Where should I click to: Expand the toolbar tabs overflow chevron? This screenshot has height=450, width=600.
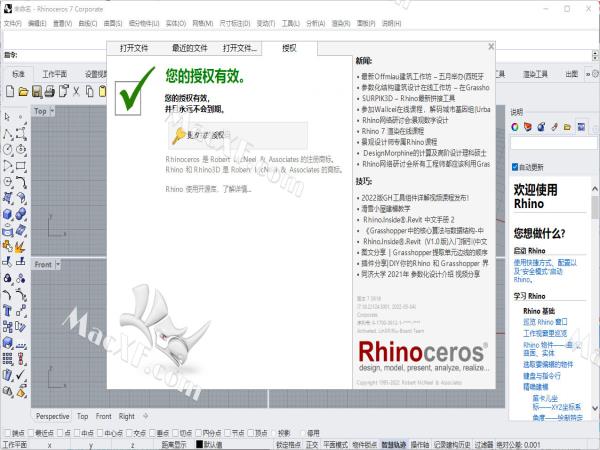click(588, 74)
